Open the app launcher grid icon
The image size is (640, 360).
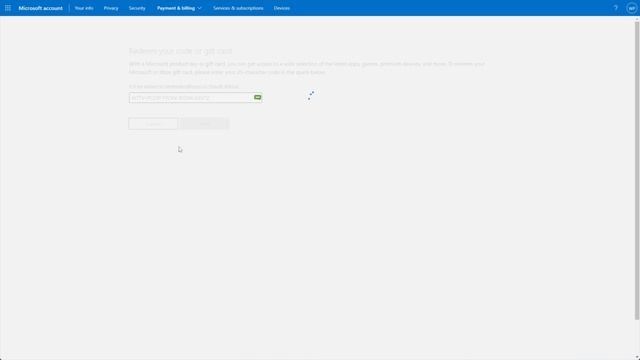(x=8, y=8)
